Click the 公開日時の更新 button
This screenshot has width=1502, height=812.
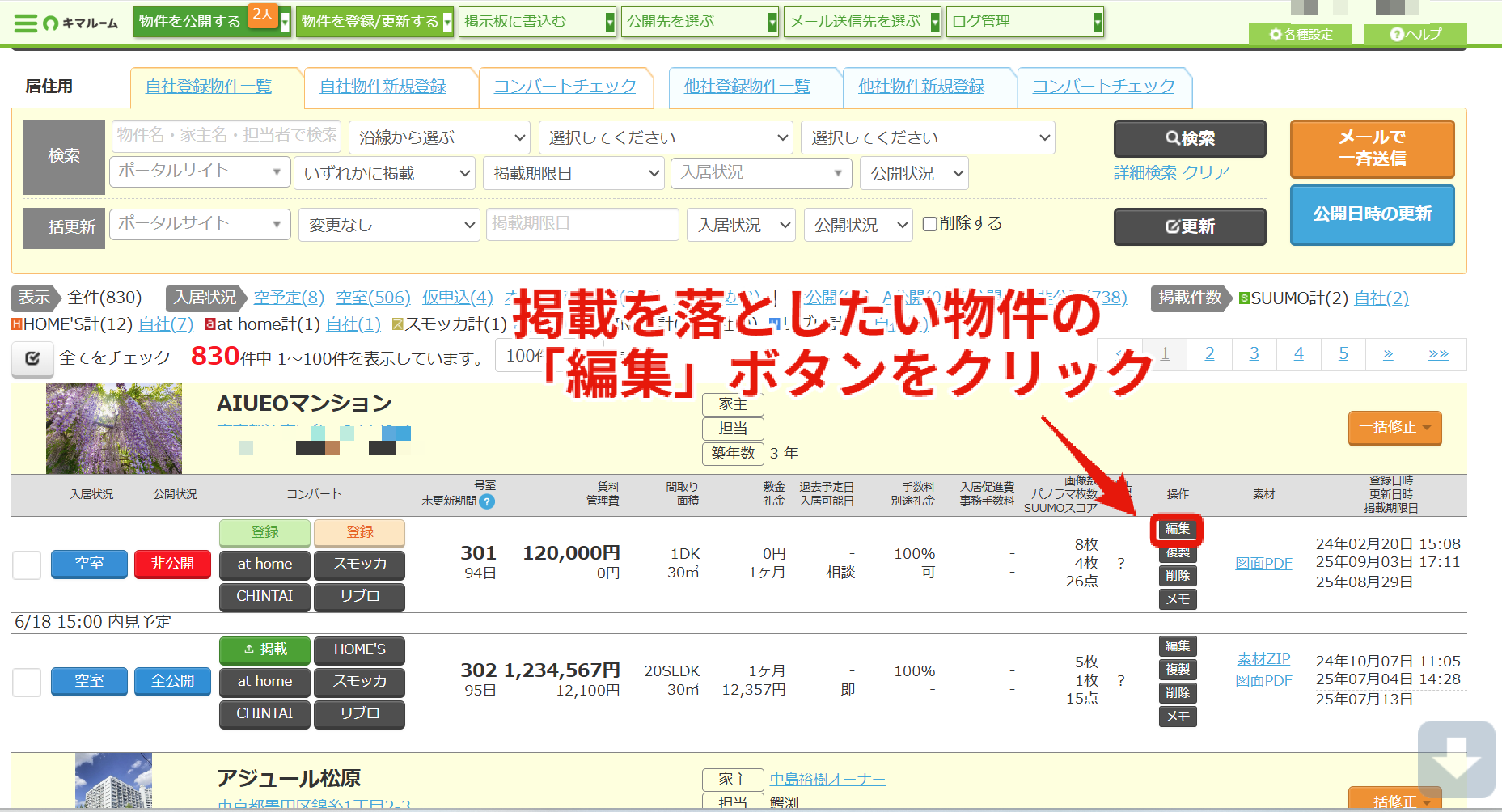coord(1372,214)
